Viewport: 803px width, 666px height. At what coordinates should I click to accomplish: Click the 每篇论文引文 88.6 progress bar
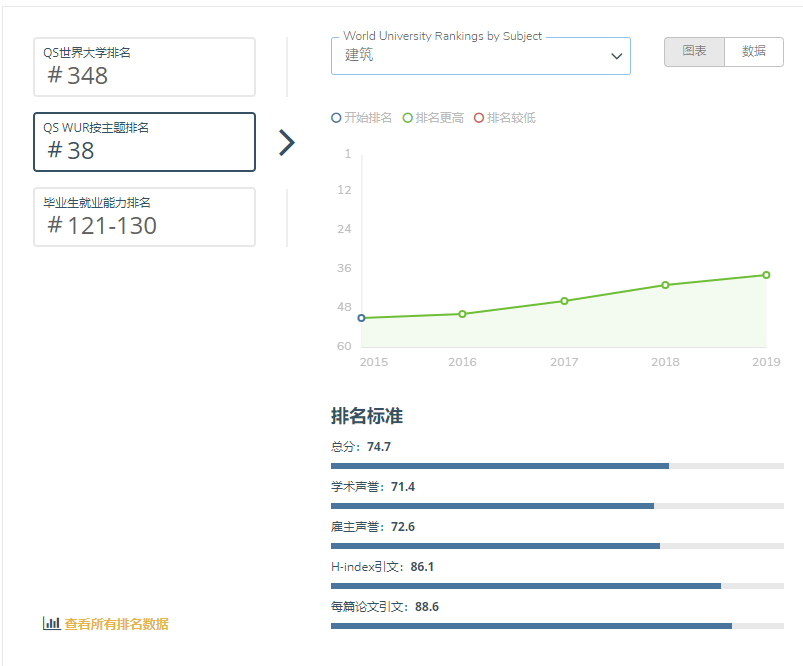pyautogui.click(x=556, y=626)
